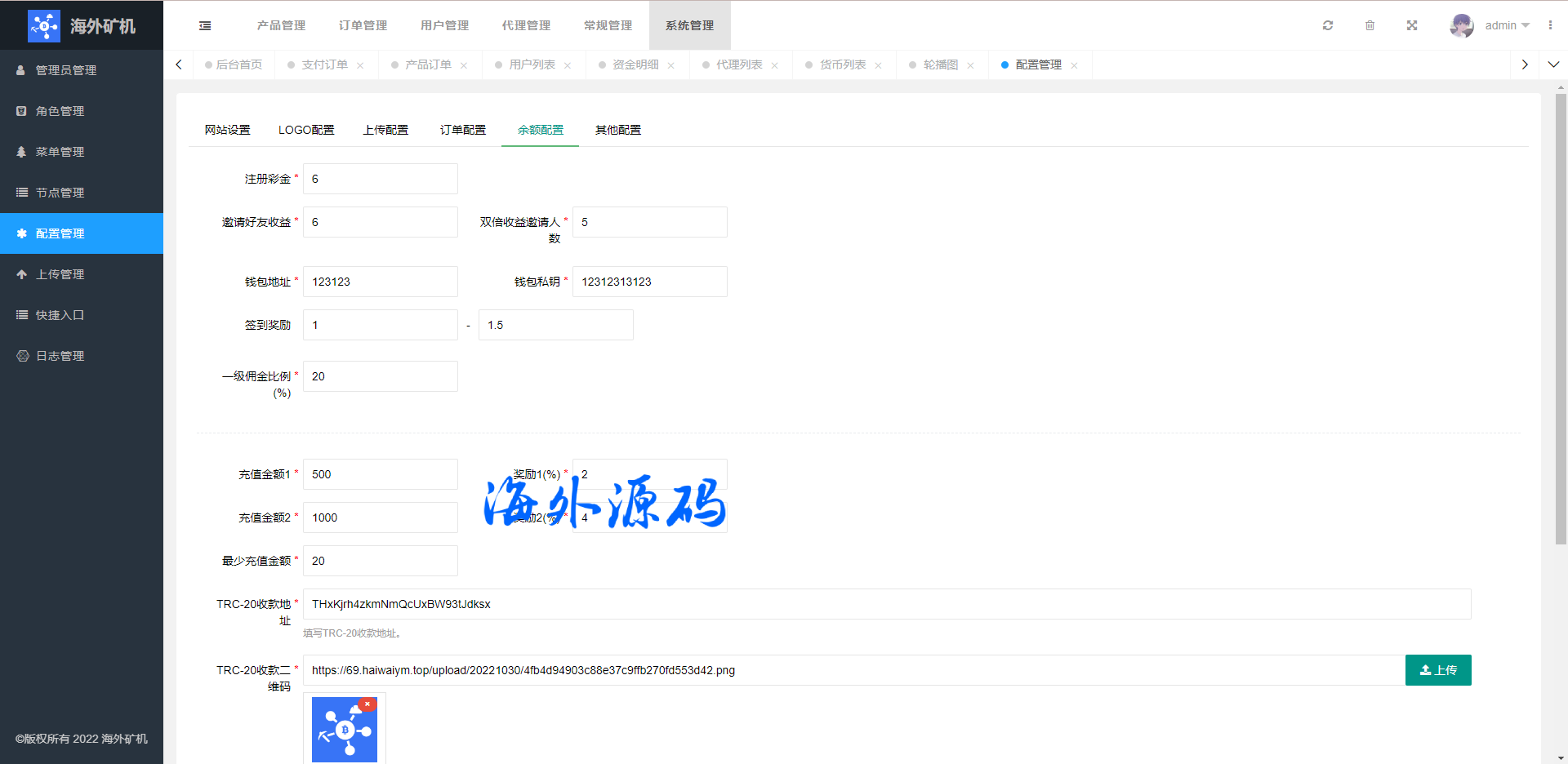Click the admin avatar image
The width and height of the screenshot is (1568, 764).
click(1461, 25)
